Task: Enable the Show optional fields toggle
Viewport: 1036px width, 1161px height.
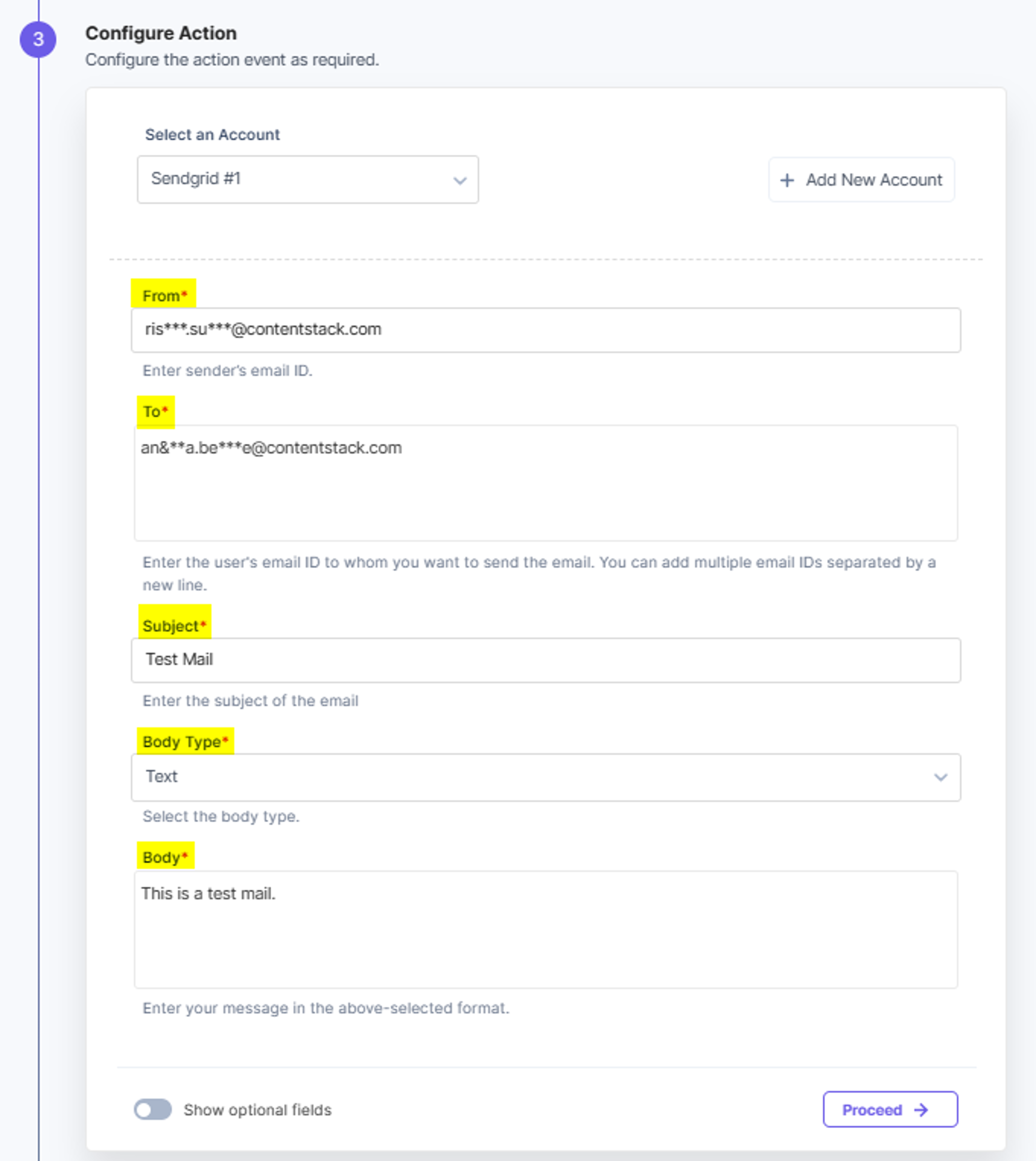Action: (152, 1109)
